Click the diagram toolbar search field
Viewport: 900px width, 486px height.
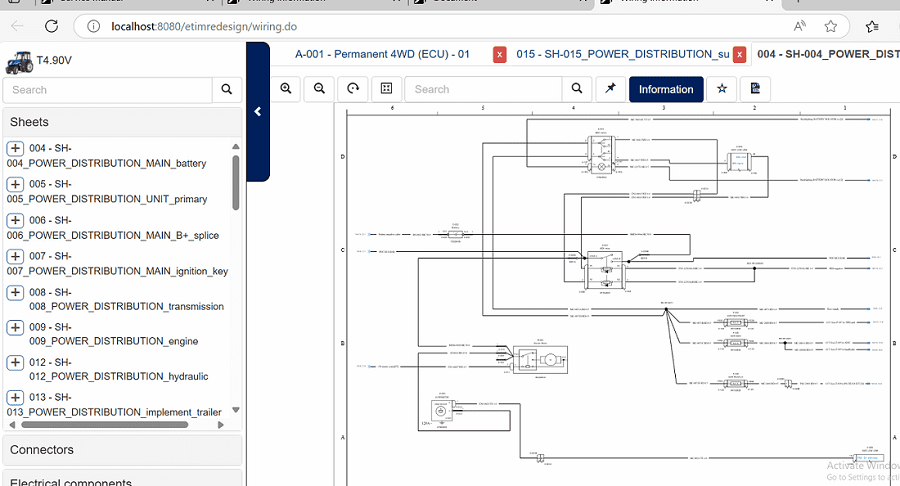click(484, 89)
